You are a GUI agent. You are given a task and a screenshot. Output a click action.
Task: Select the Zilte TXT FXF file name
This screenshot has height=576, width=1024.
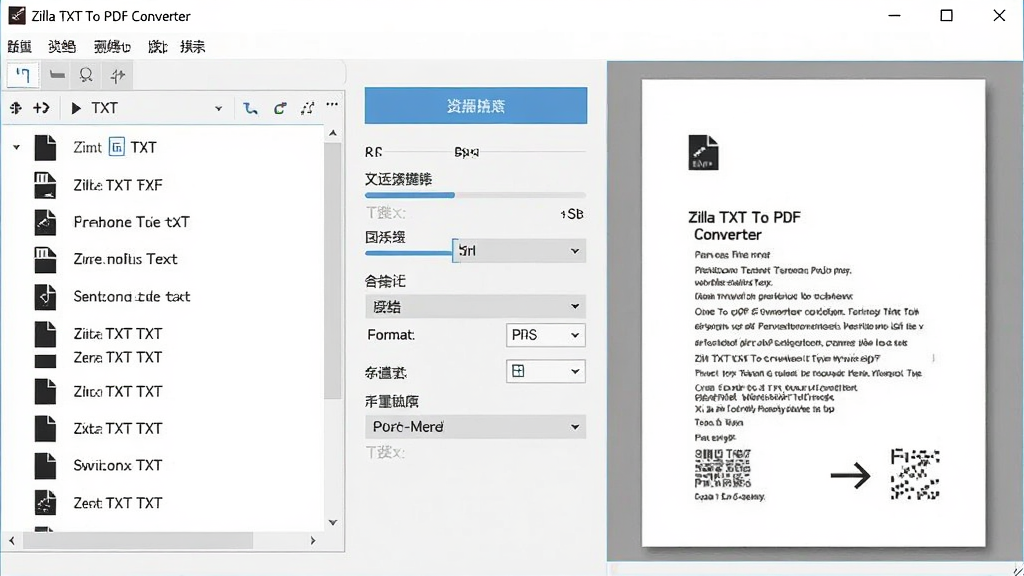[x=118, y=185]
